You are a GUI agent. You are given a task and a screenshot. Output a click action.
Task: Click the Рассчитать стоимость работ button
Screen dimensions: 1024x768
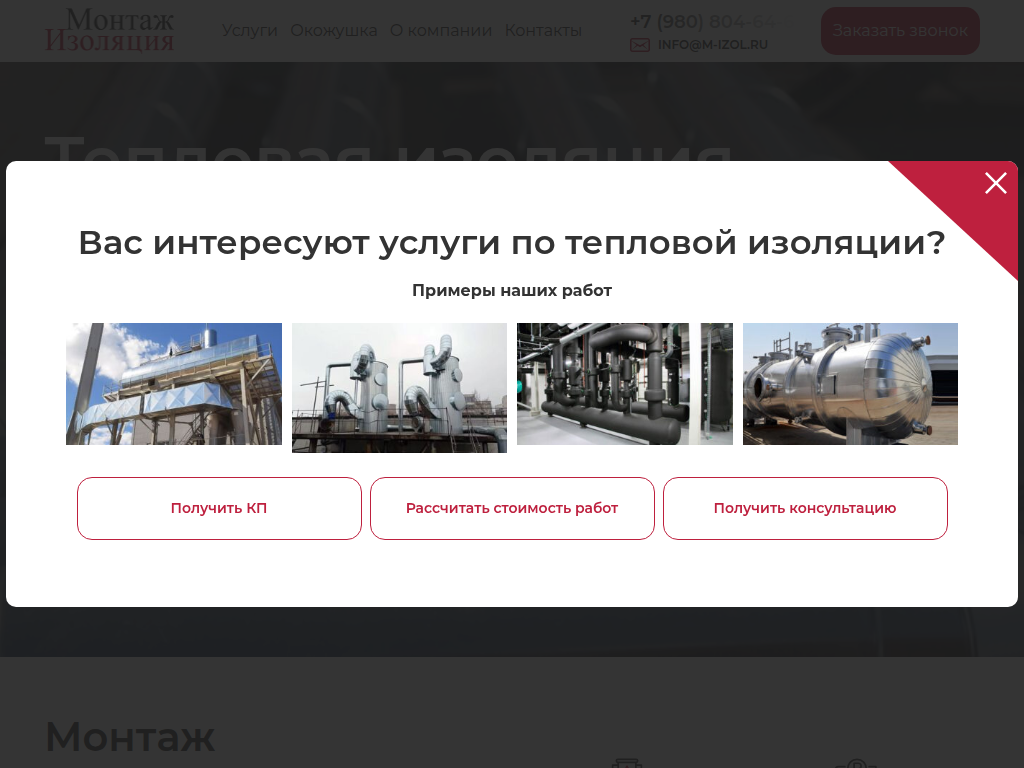click(512, 508)
